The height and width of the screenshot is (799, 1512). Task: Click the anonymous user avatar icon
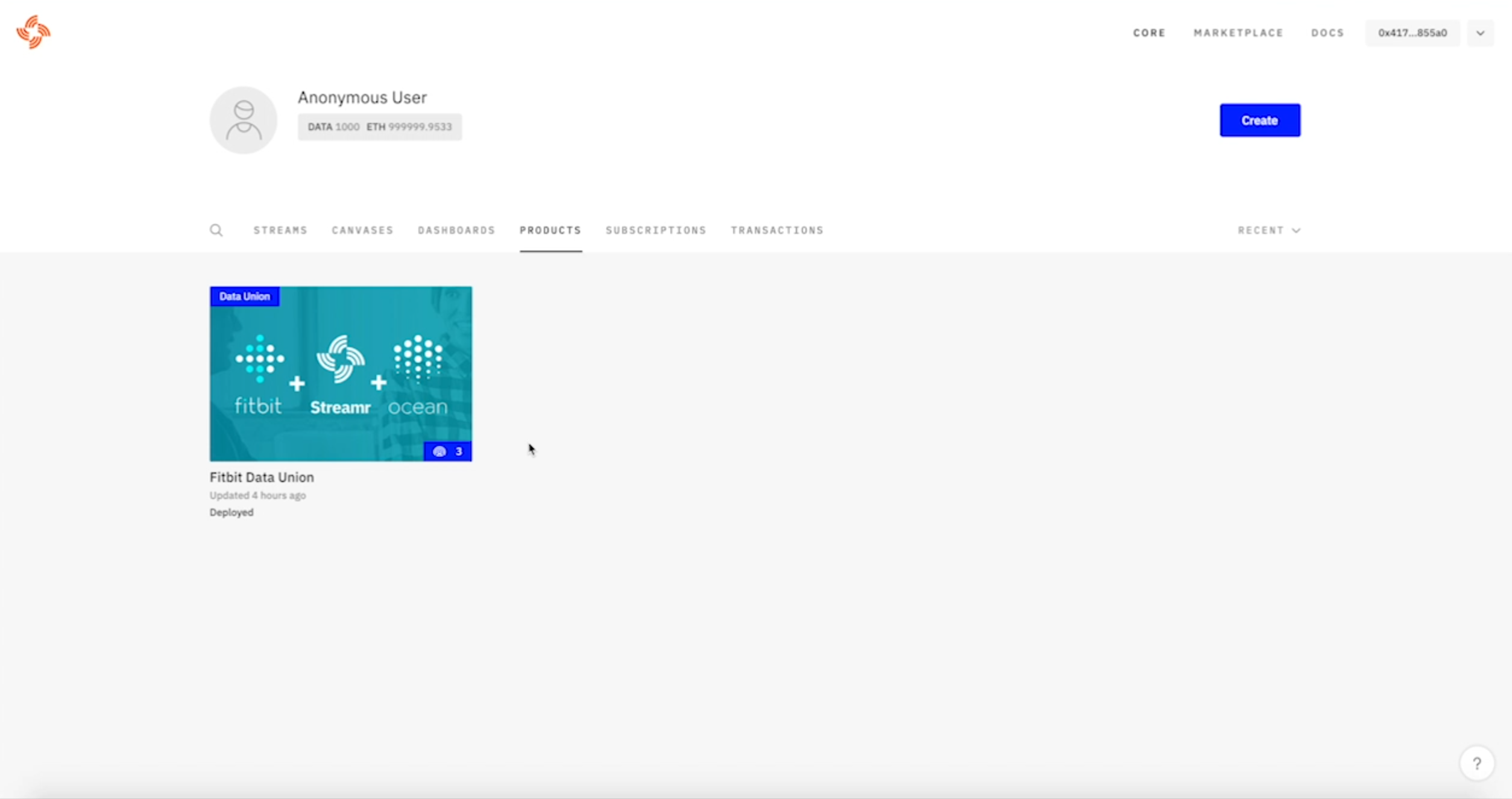click(244, 120)
